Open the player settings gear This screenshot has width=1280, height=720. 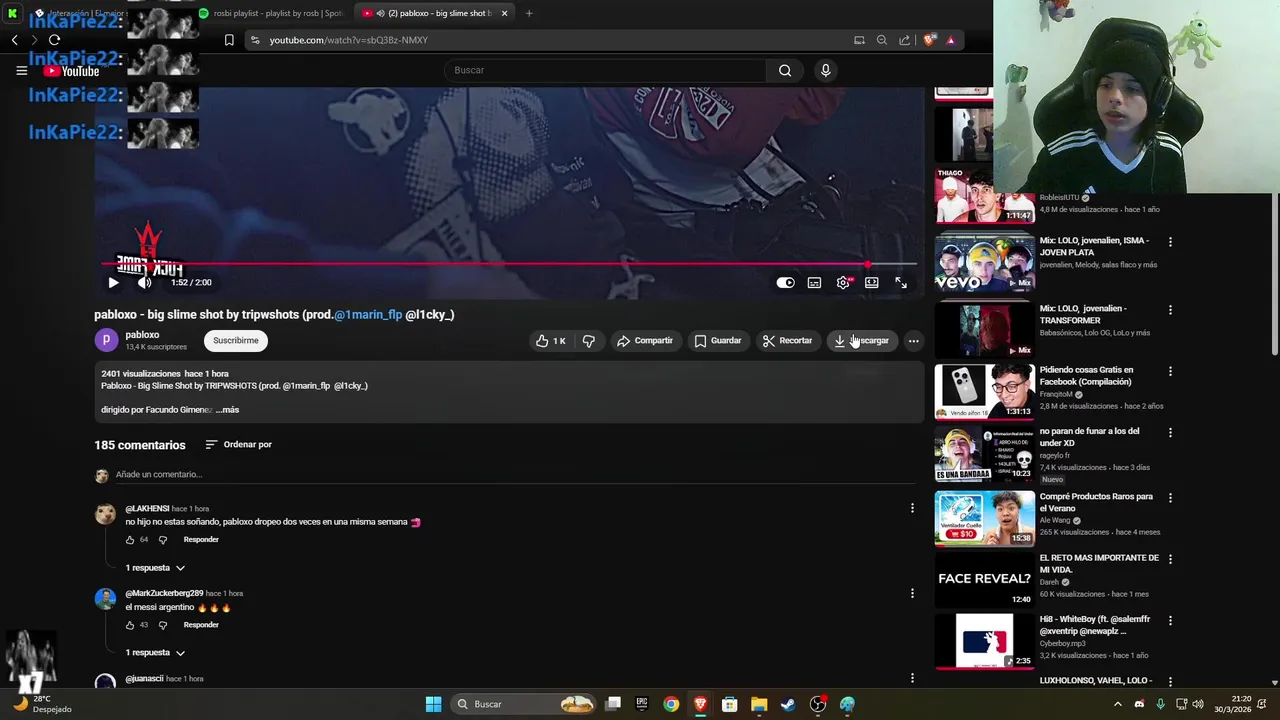[843, 283]
